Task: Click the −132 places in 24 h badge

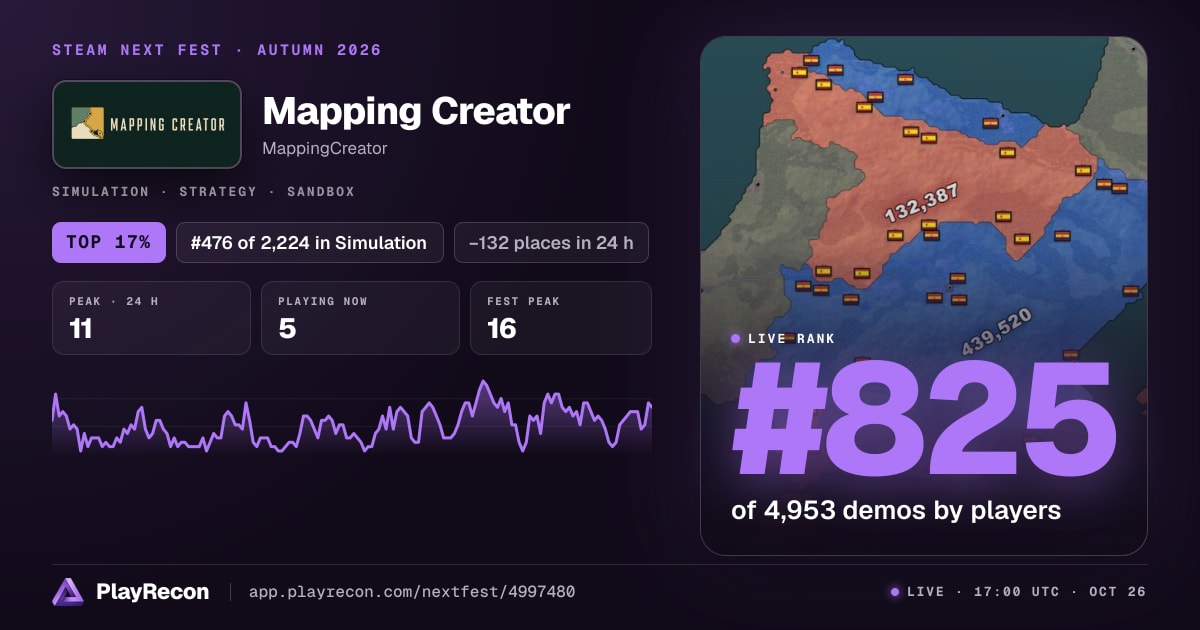Action: (x=552, y=242)
